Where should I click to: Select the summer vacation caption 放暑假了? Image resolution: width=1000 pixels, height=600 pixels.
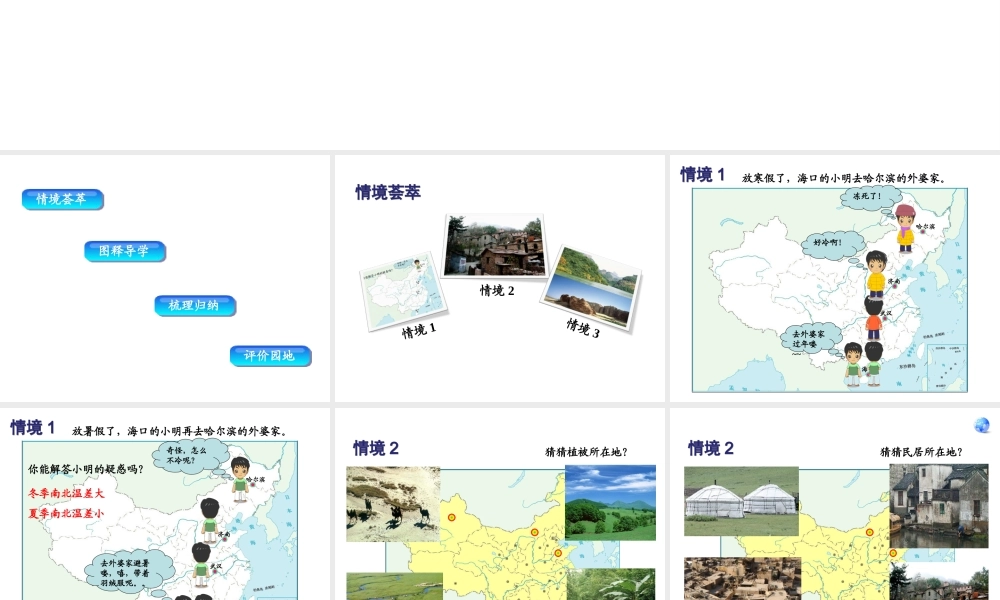tap(180, 432)
